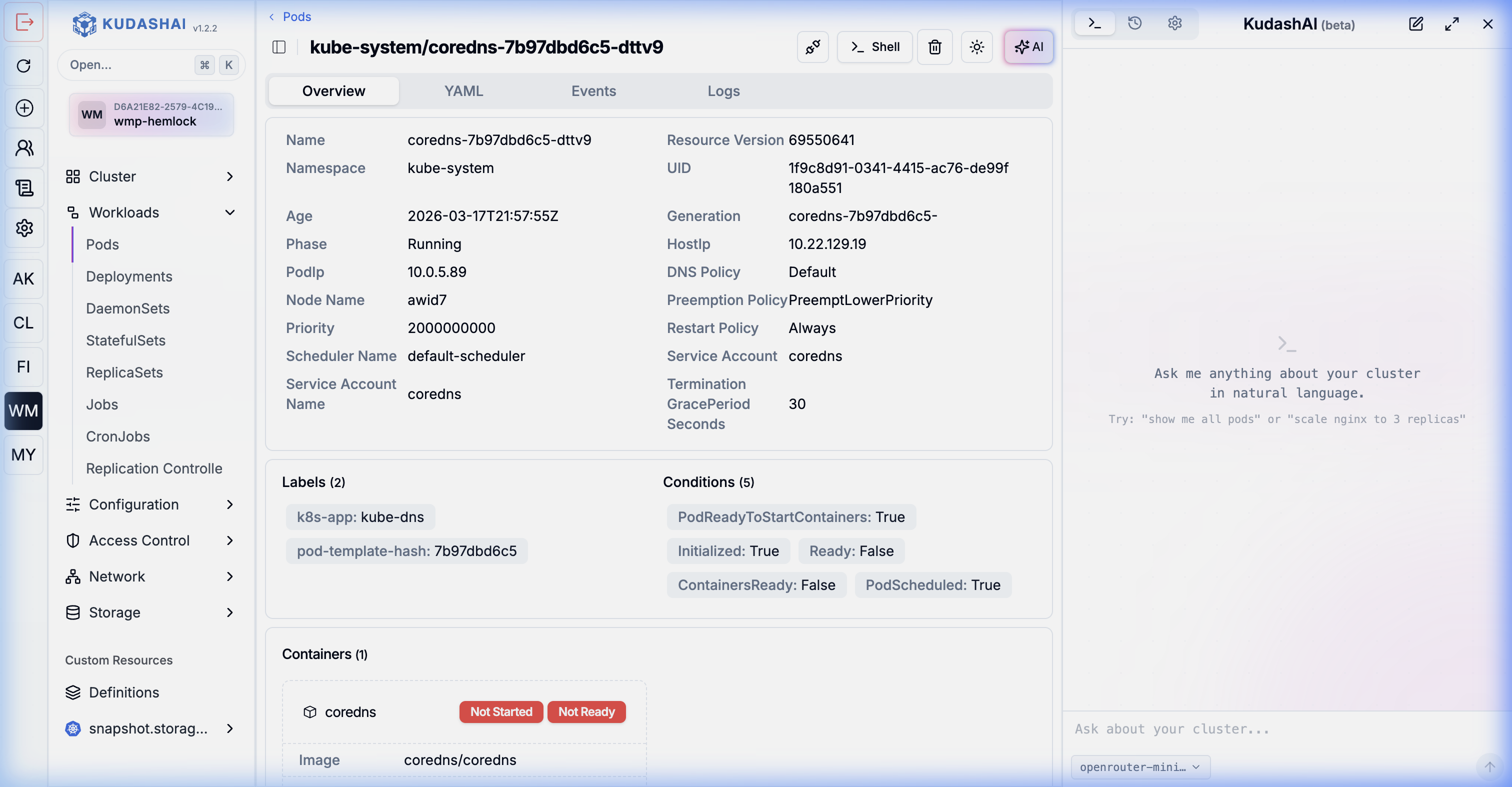Screen dimensions: 1512x787
Task: Switch to the Overview tab
Action: pos(333,91)
